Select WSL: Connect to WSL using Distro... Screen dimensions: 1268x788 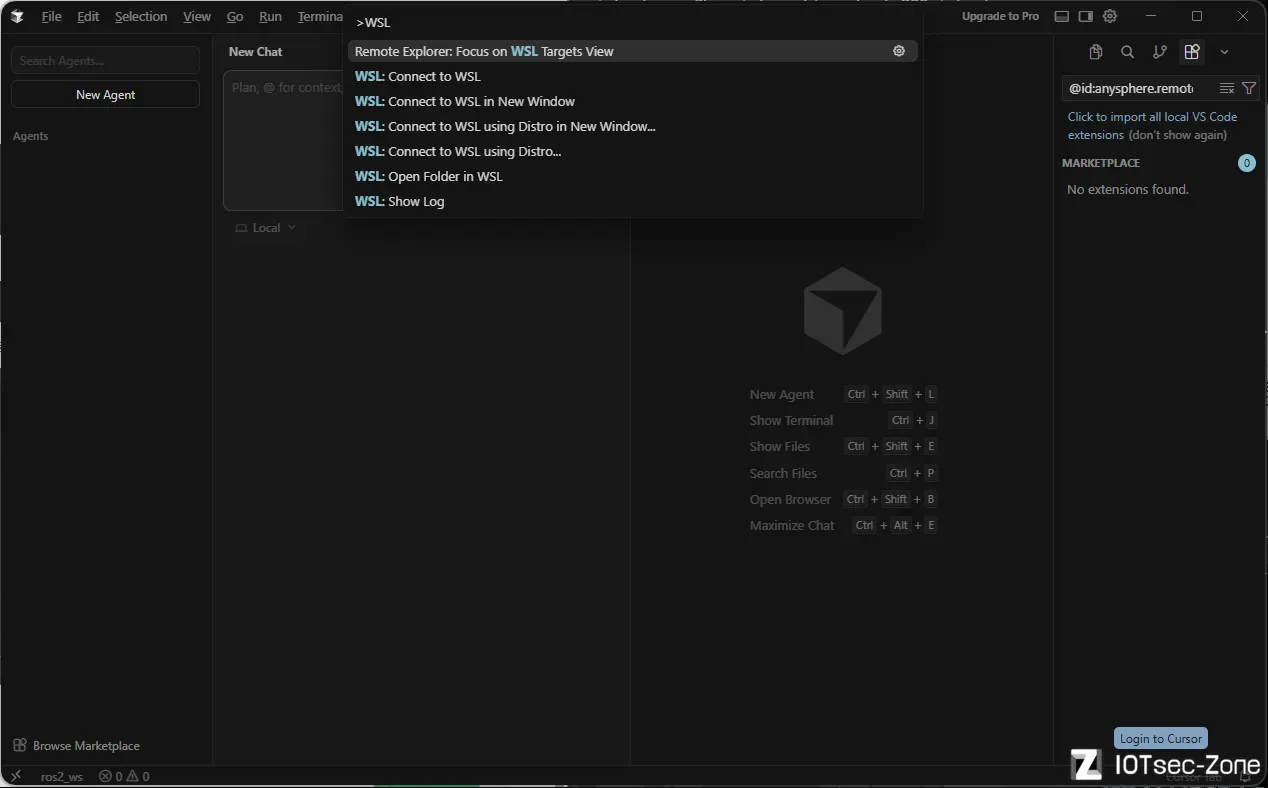pyautogui.click(x=632, y=151)
